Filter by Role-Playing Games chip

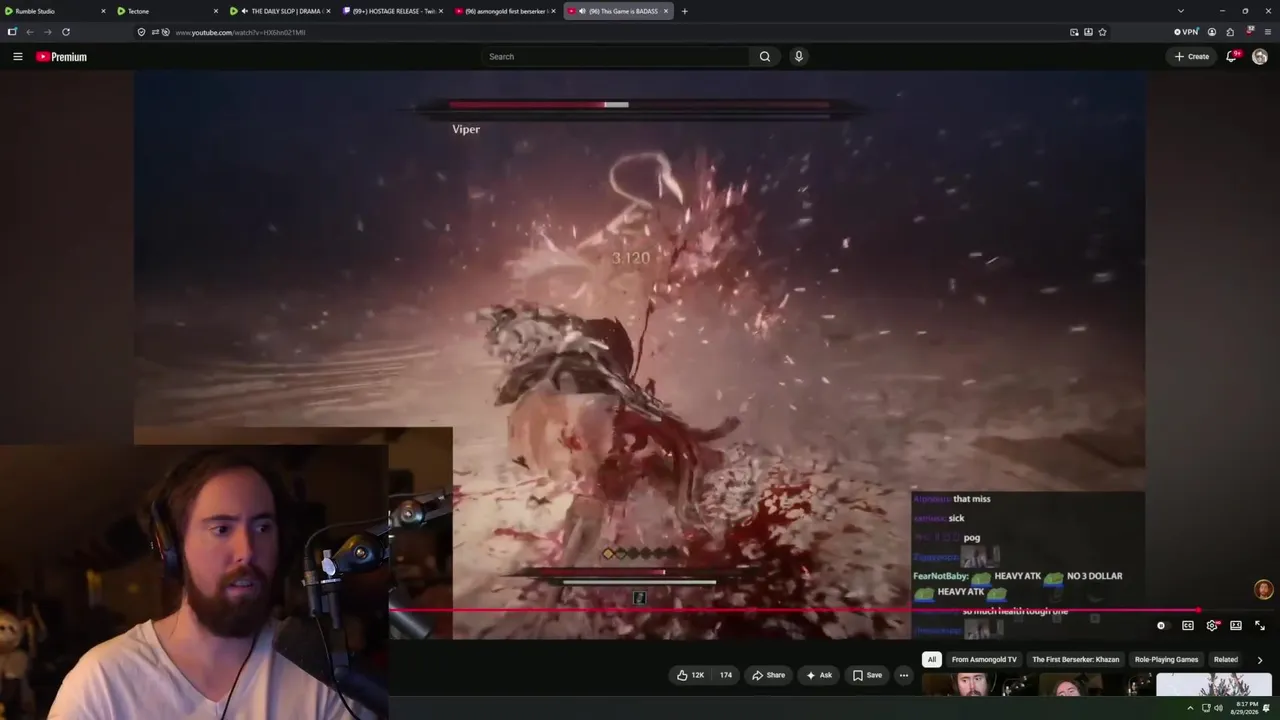(x=1166, y=660)
